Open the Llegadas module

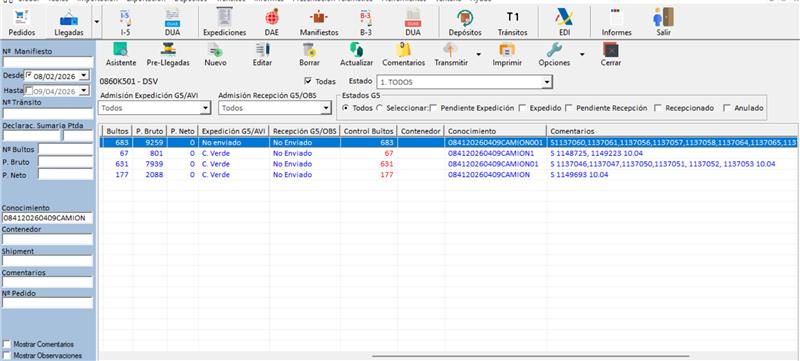pos(69,23)
